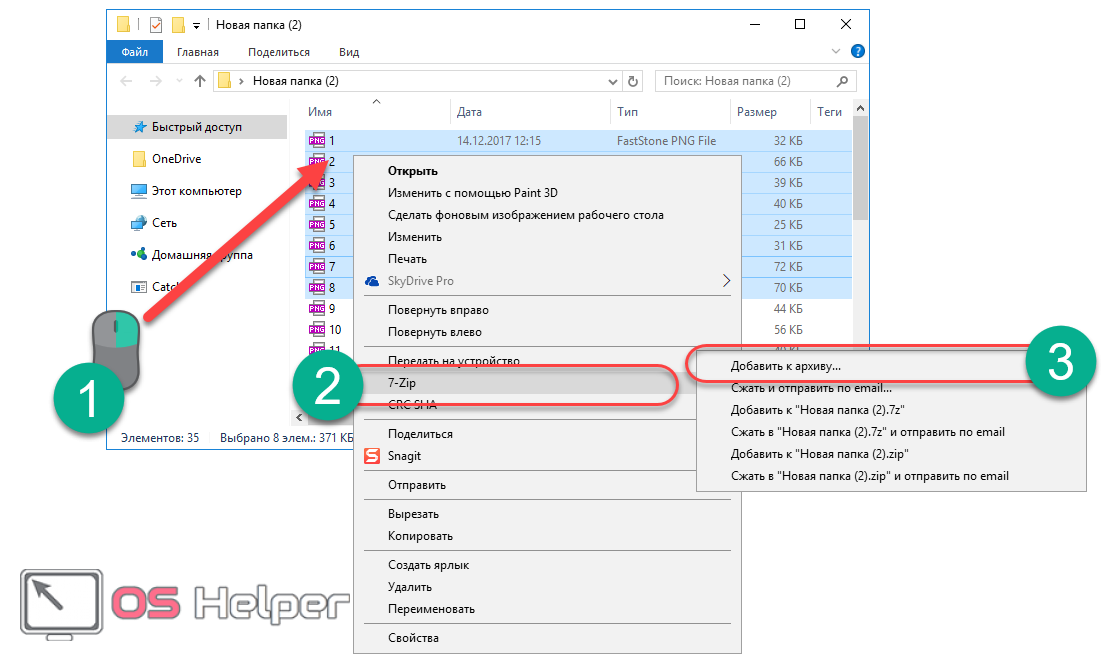The image size is (1101, 662).
Task: Click the new folder icon in title bar
Action: tap(178, 25)
